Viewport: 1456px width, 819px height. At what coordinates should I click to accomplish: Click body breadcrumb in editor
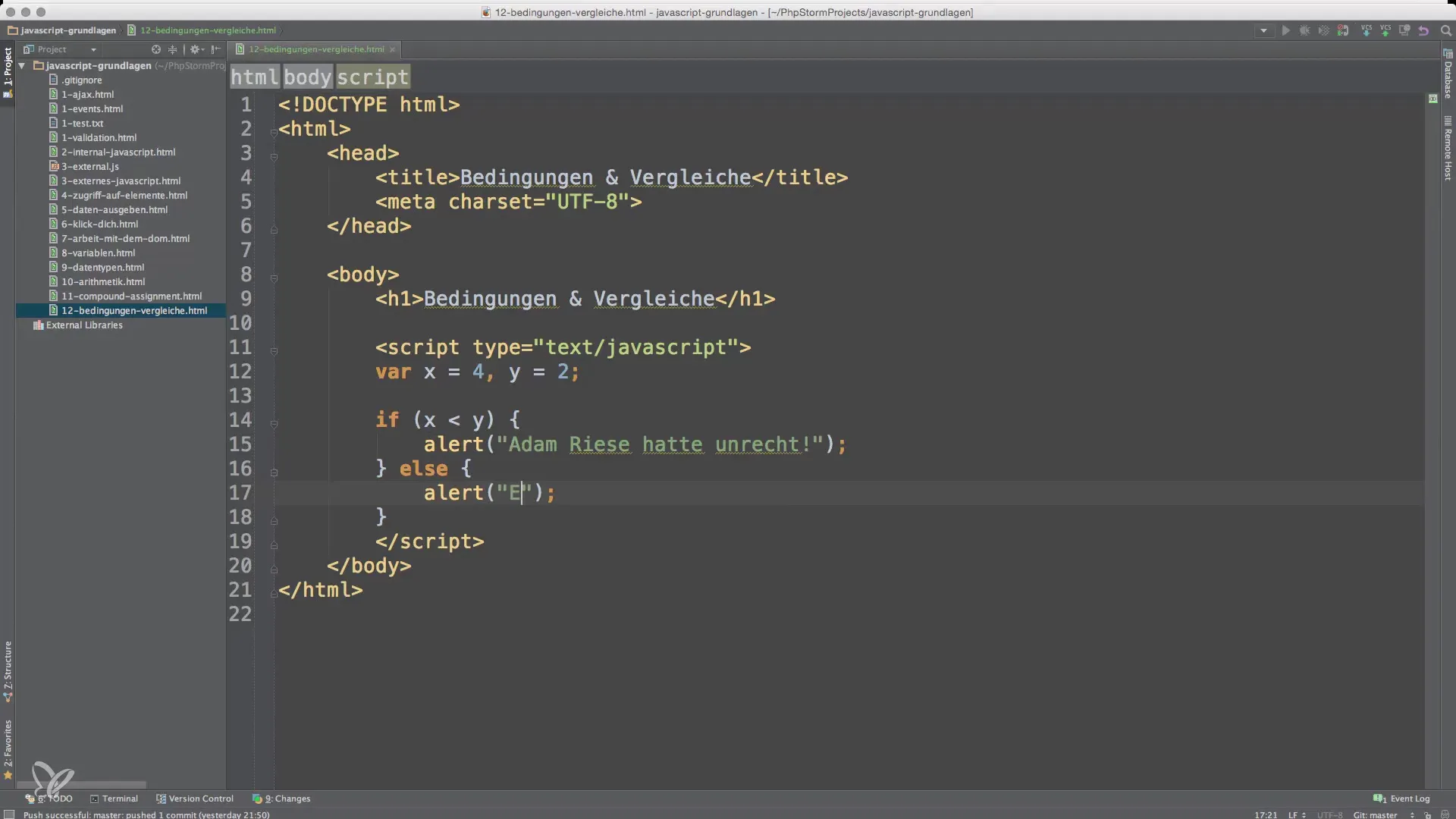pyautogui.click(x=308, y=77)
